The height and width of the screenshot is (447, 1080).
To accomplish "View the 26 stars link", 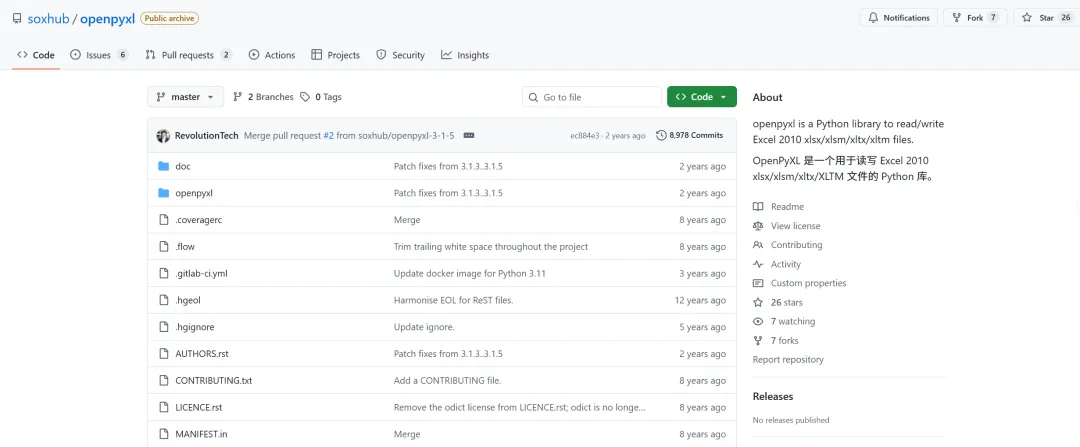I will pyautogui.click(x=778, y=302).
